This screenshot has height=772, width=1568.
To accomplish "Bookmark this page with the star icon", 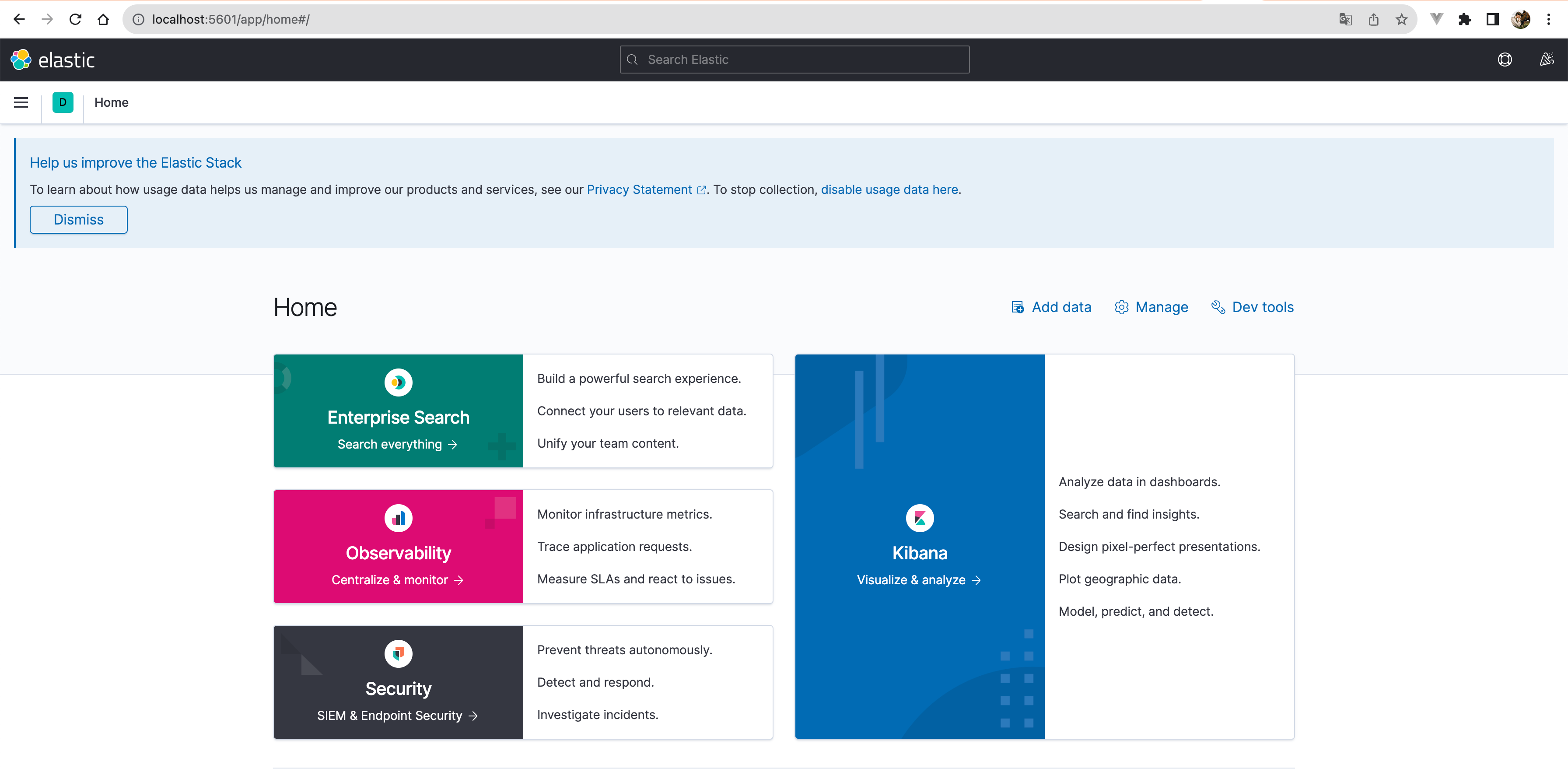I will tap(1401, 20).
